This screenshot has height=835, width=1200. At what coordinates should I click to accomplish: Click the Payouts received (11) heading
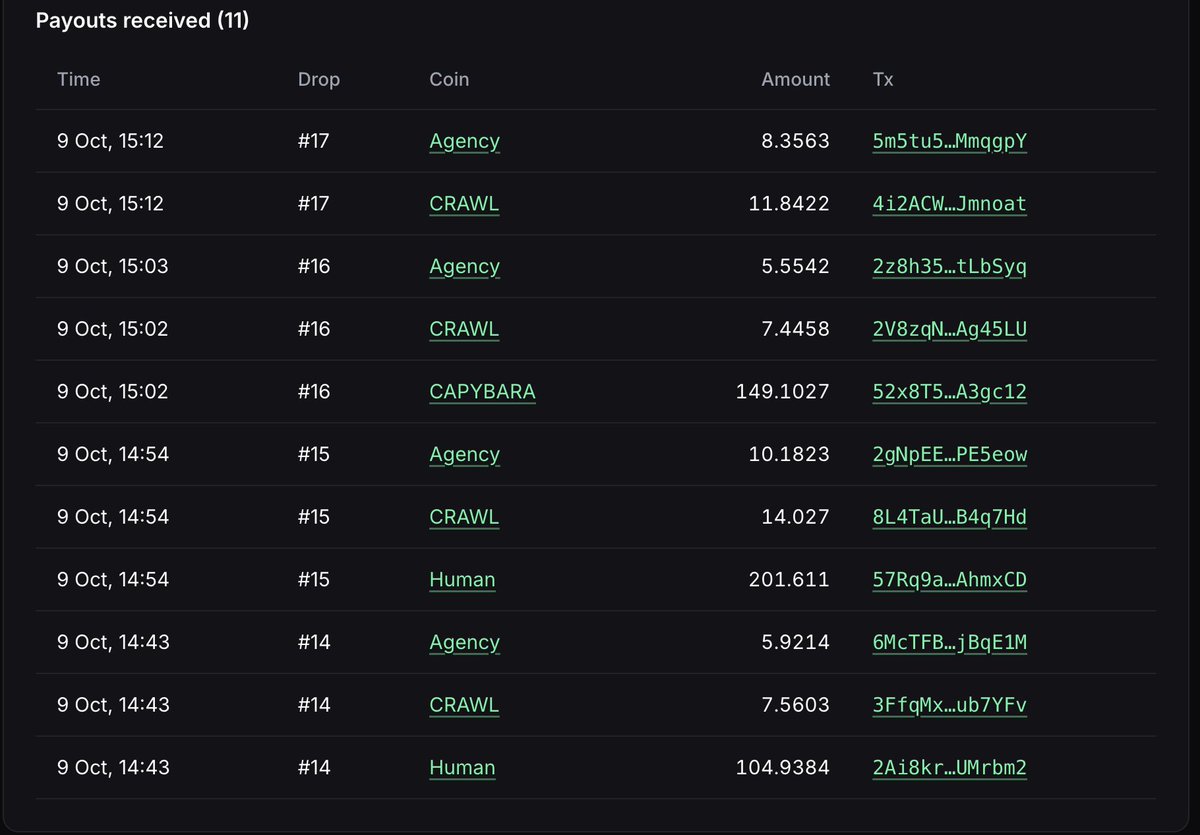pos(142,21)
